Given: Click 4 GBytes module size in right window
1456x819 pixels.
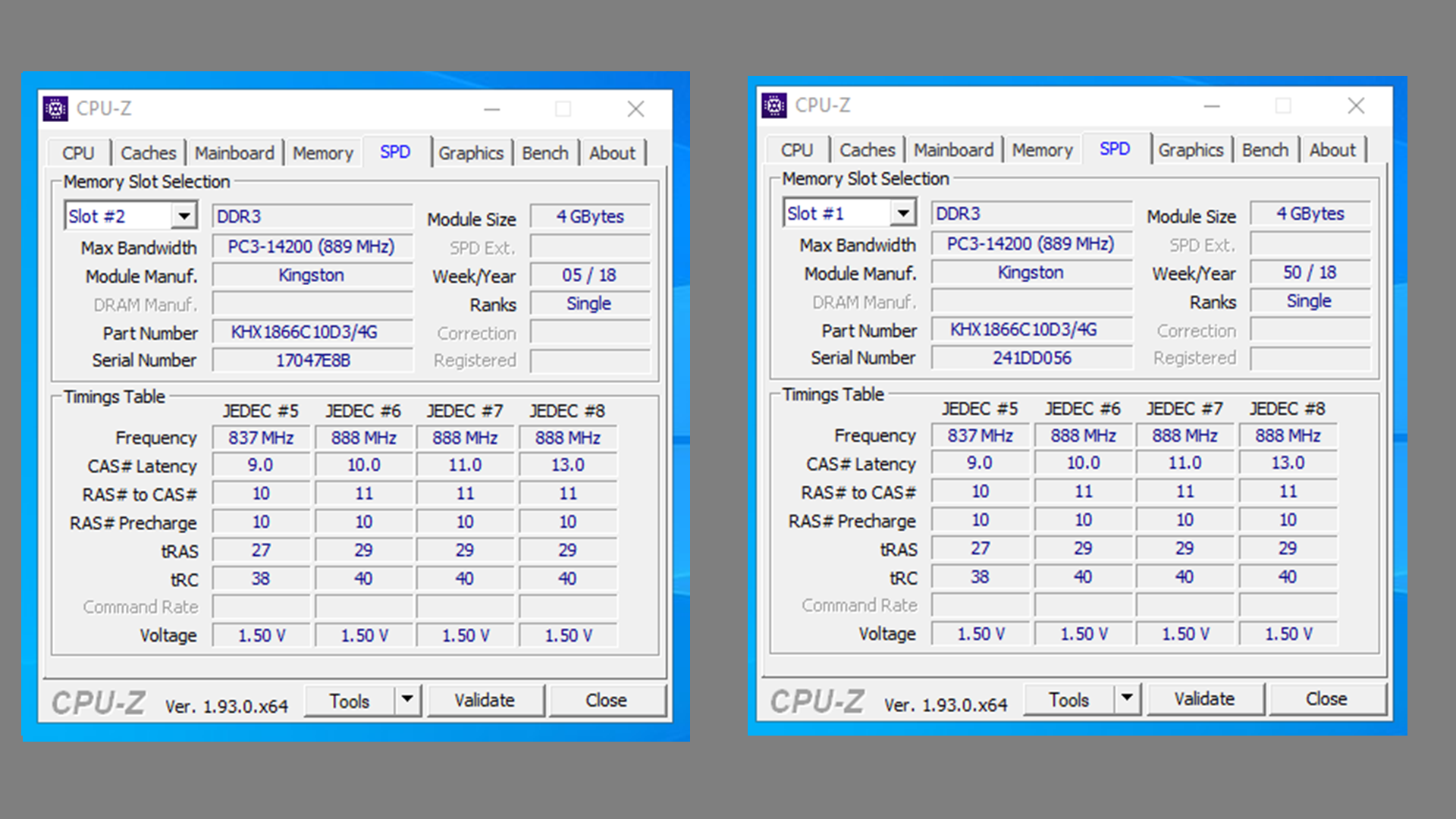Looking at the screenshot, I should click(1310, 213).
